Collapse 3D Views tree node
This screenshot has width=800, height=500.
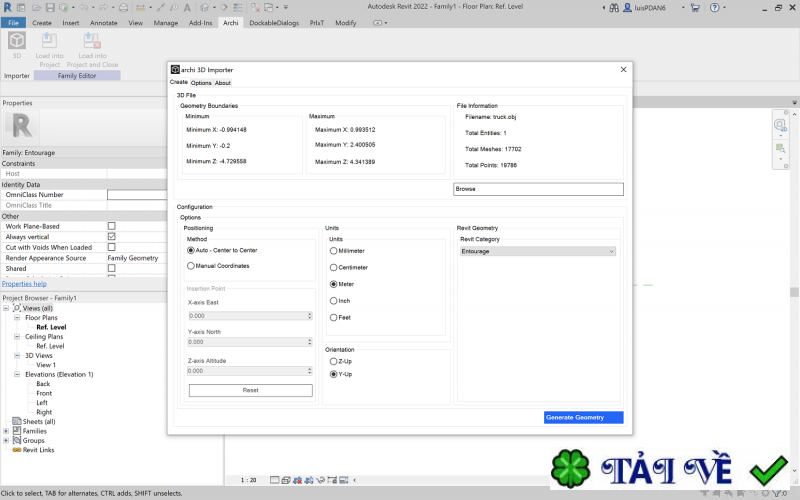[x=17, y=356]
